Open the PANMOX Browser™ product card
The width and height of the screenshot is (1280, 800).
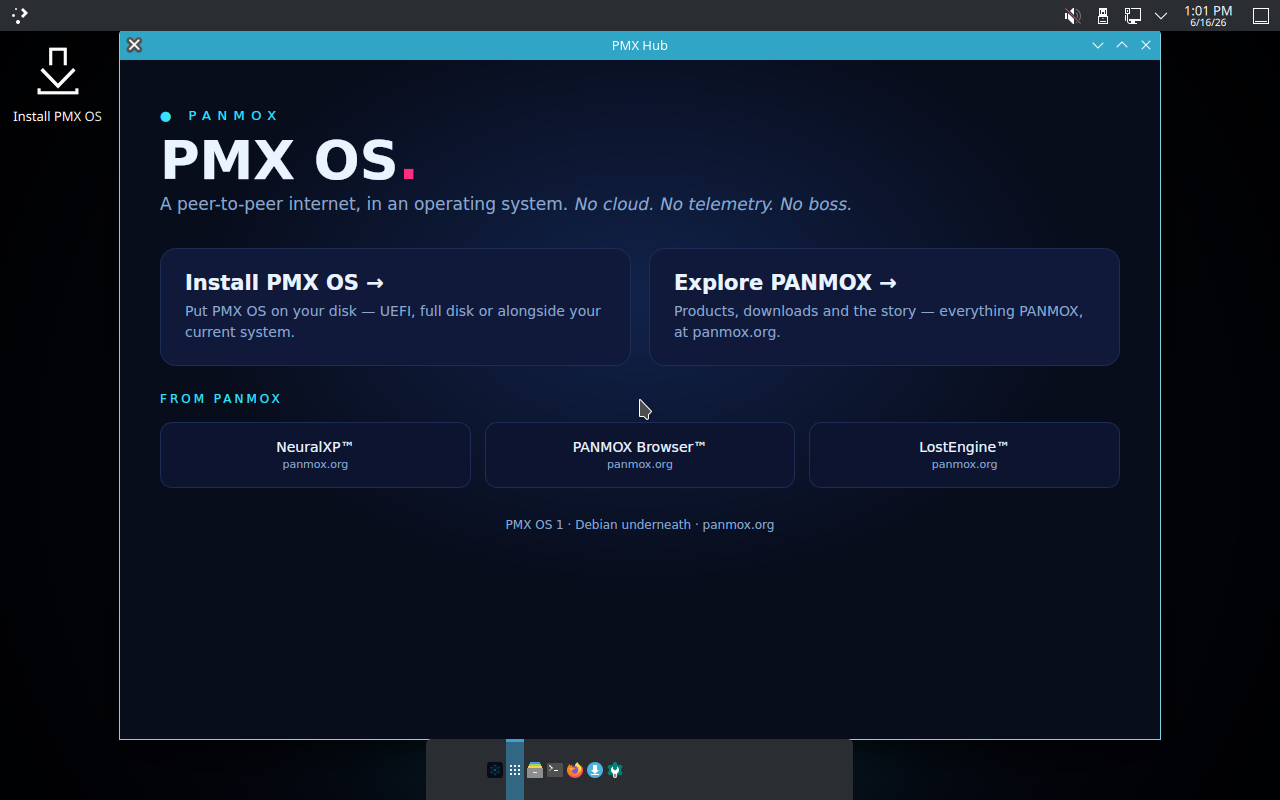640,455
